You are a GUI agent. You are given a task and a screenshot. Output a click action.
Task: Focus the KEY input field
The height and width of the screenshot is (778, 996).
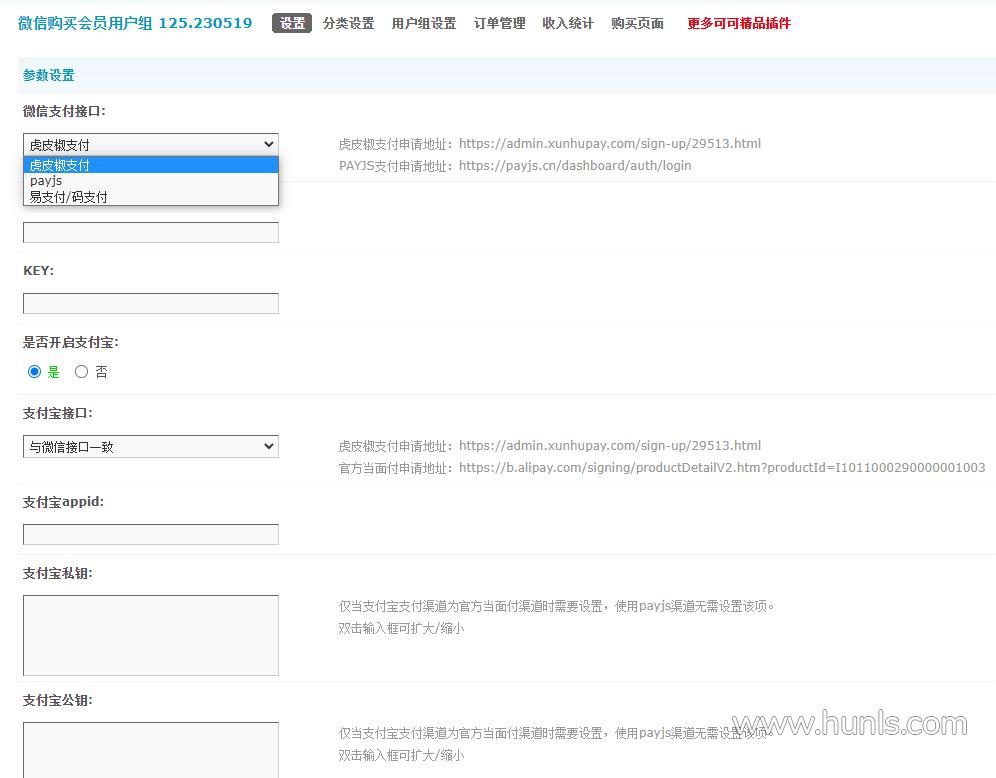151,304
